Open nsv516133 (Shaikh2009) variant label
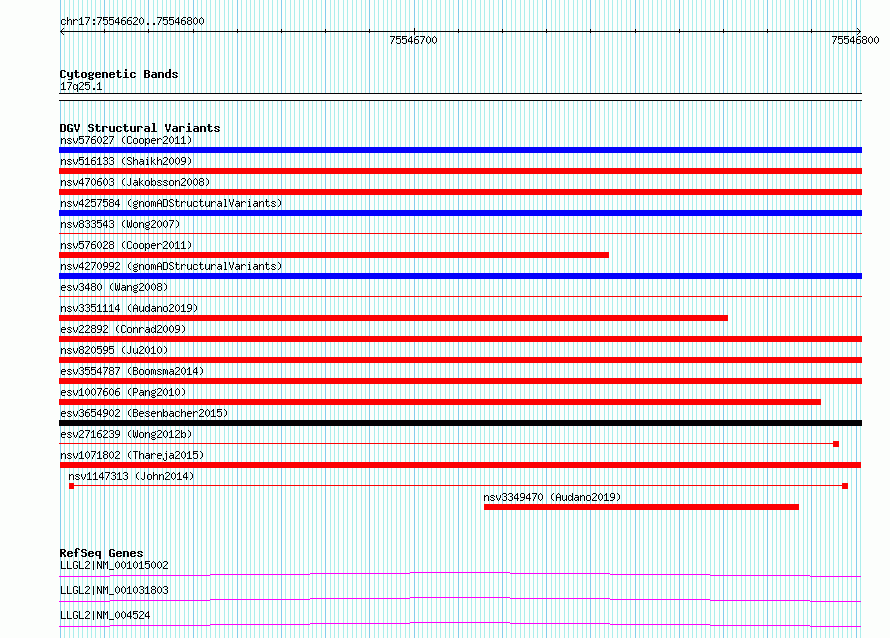This screenshot has height=638, width=890. 126,161
